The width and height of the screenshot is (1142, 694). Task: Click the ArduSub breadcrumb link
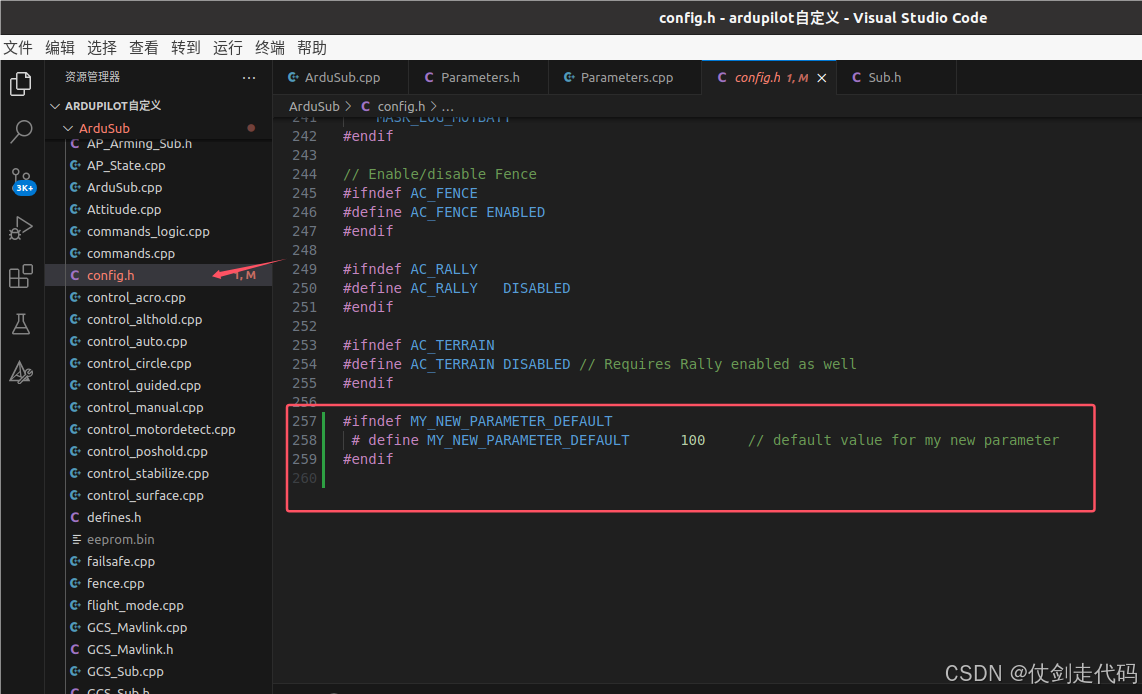pyautogui.click(x=315, y=106)
